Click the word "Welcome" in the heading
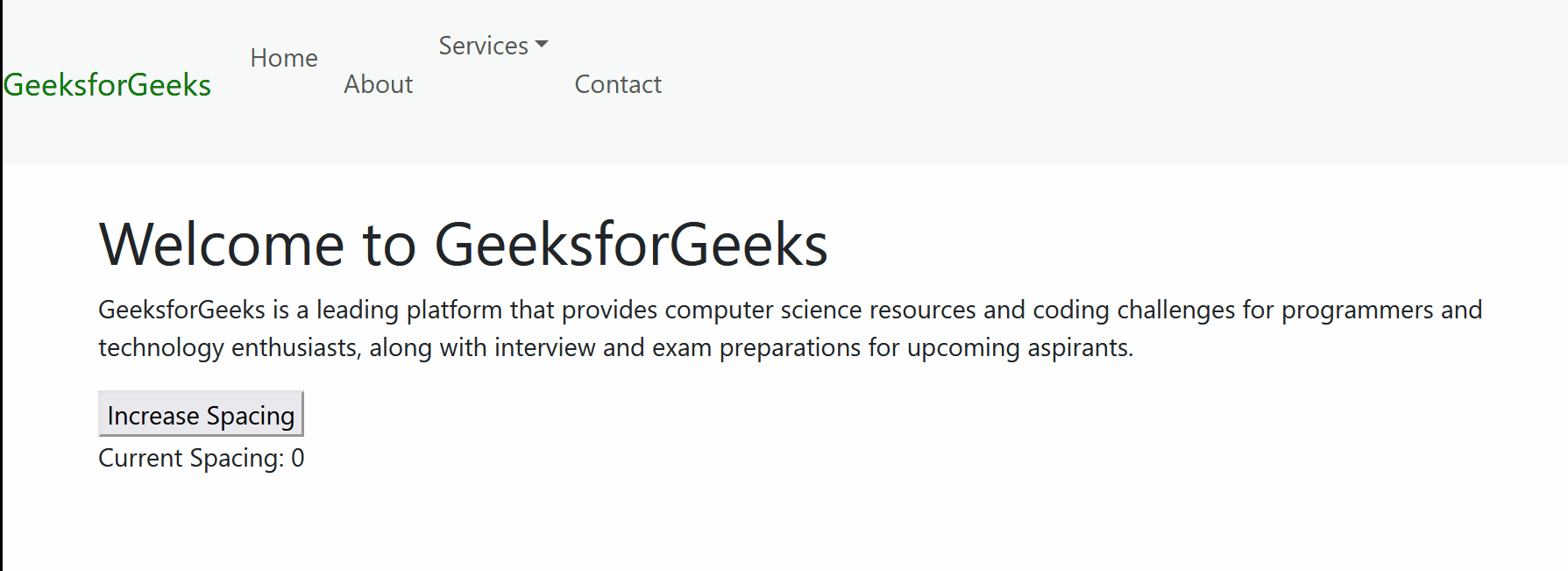 (x=222, y=244)
